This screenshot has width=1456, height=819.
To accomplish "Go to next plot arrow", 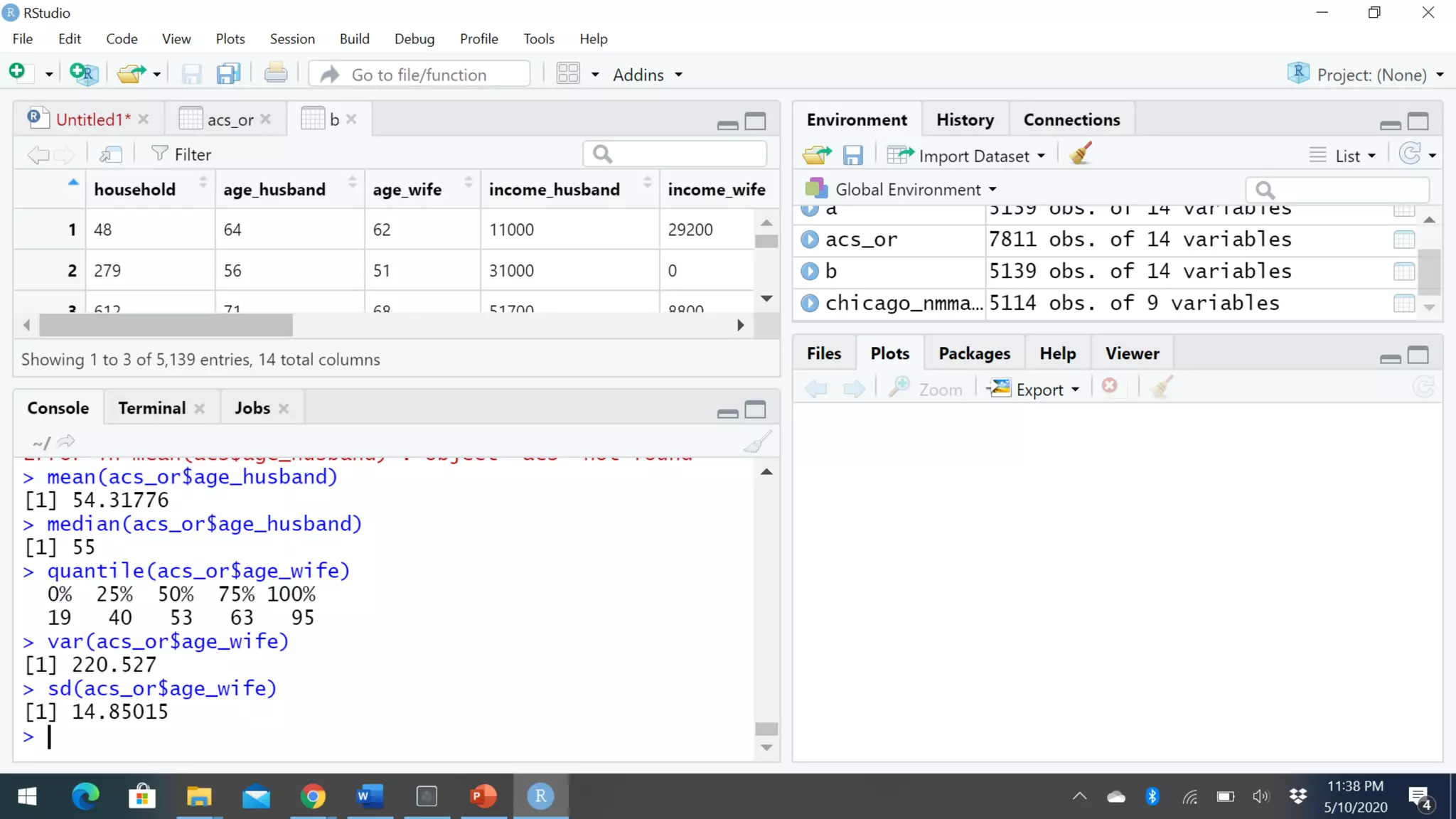I will [x=854, y=389].
